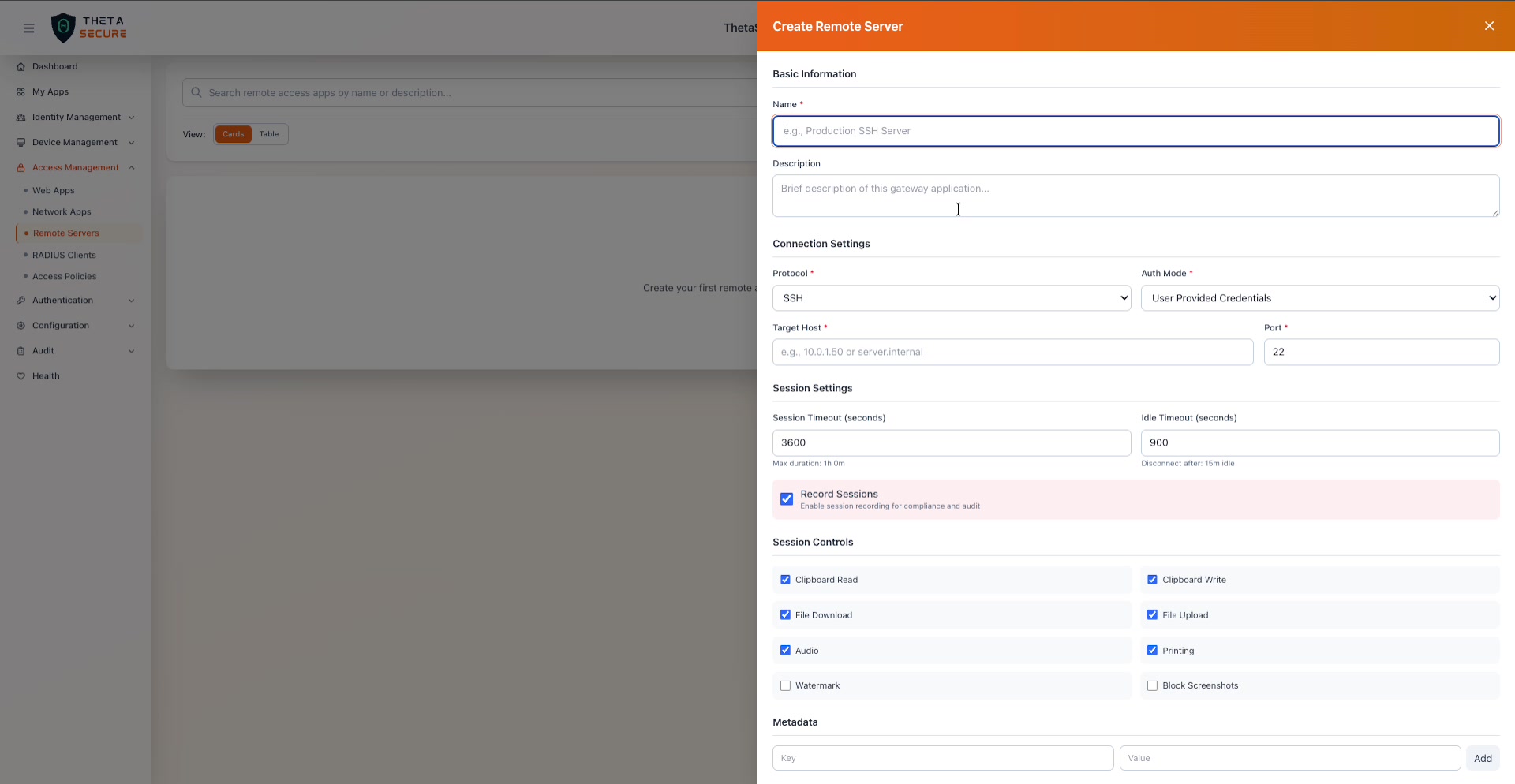This screenshot has width=1515, height=784.
Task: Click the Port value field
Action: click(1381, 352)
